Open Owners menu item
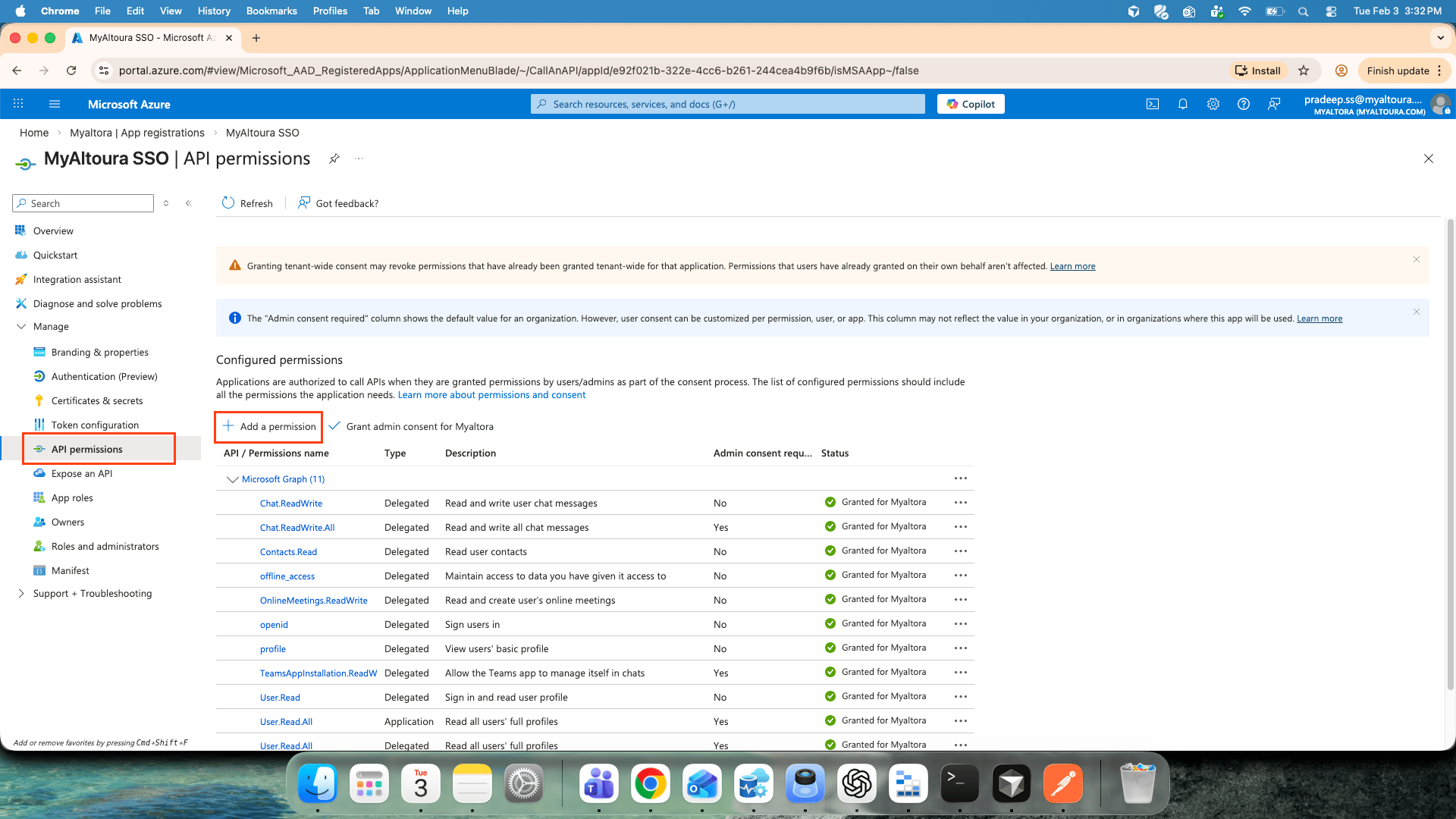Screen dimensions: 1456x819 click(x=67, y=522)
